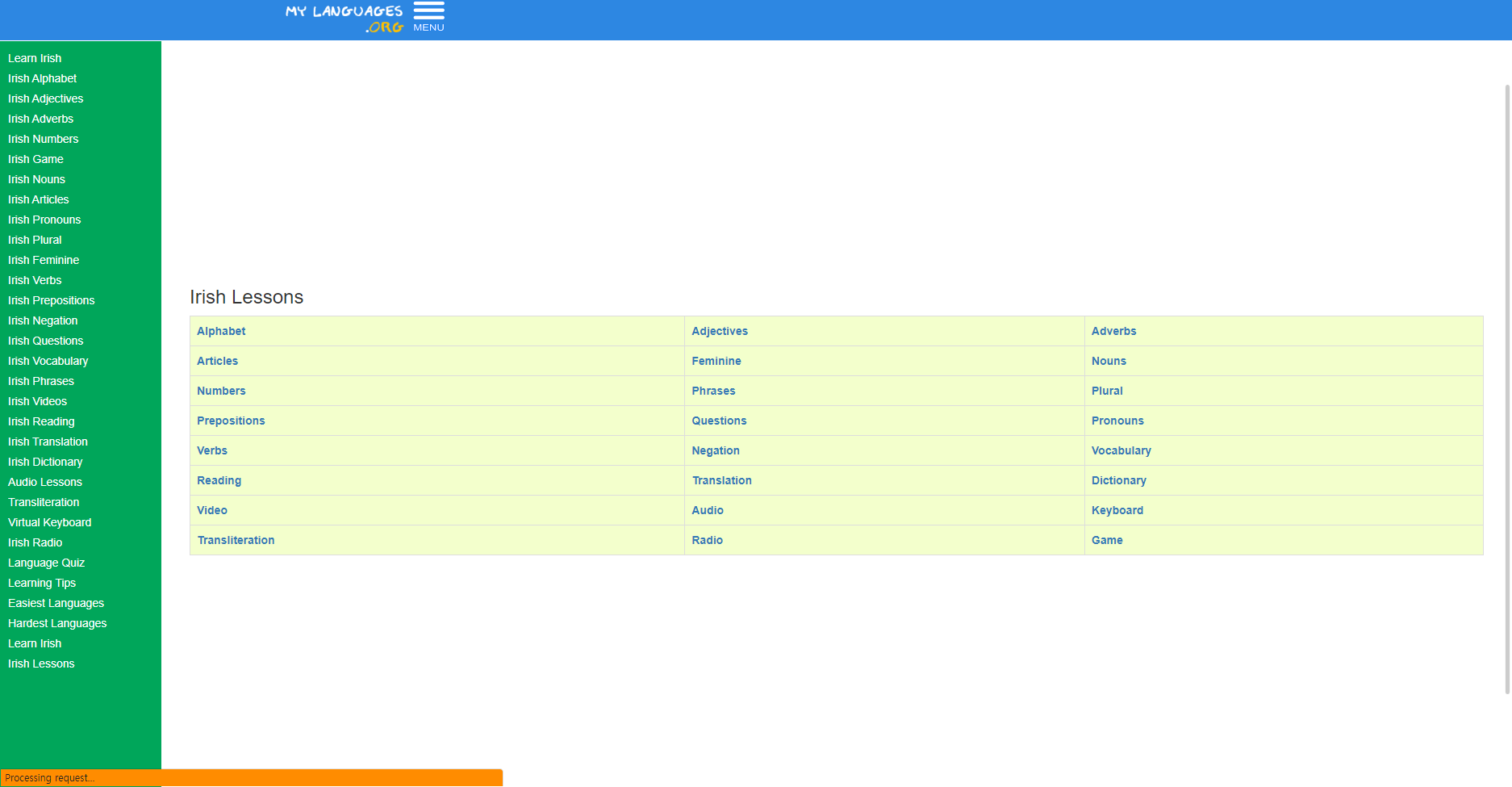Select Audio Lessons in the sidebar
This screenshot has height=787, width=1512.
(x=44, y=482)
